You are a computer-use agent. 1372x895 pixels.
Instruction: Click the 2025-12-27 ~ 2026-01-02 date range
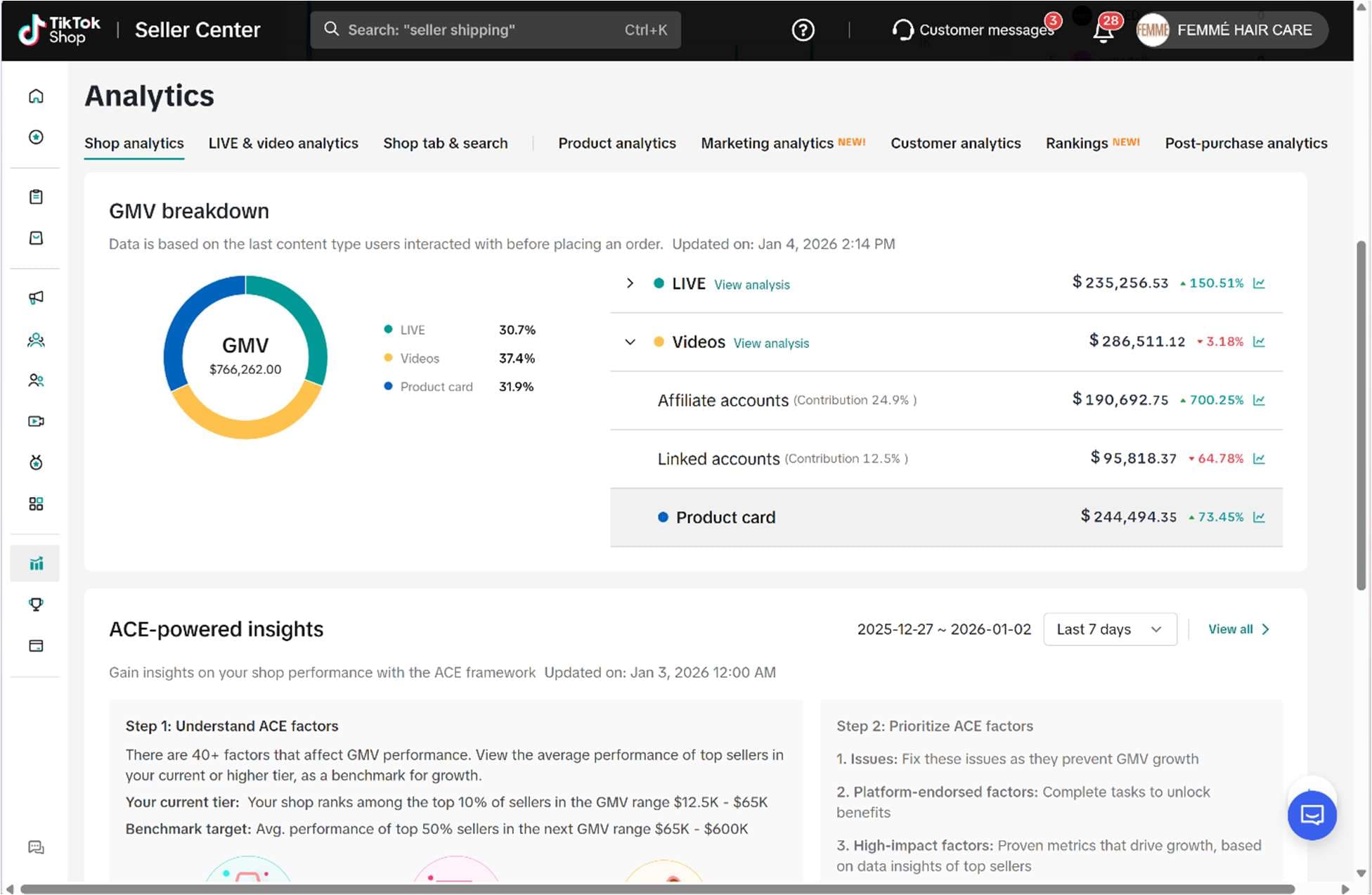(944, 629)
